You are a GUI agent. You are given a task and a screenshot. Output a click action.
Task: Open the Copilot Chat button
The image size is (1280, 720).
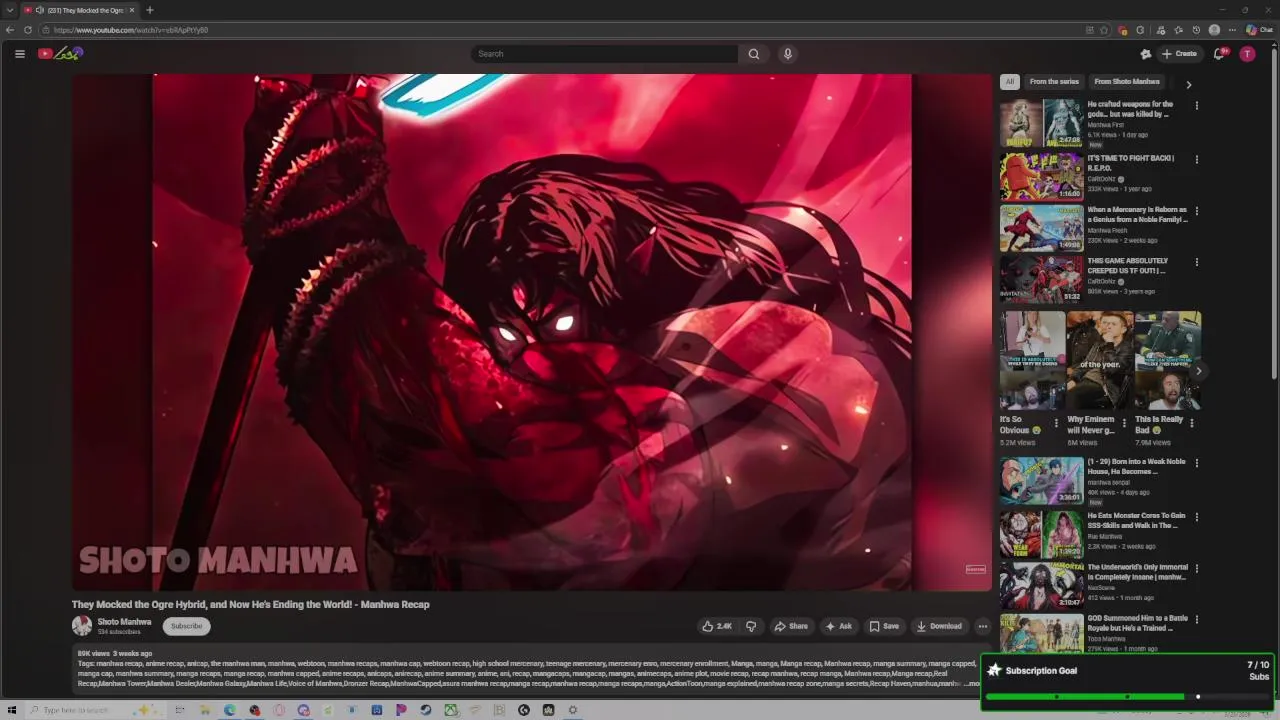coord(1259,30)
